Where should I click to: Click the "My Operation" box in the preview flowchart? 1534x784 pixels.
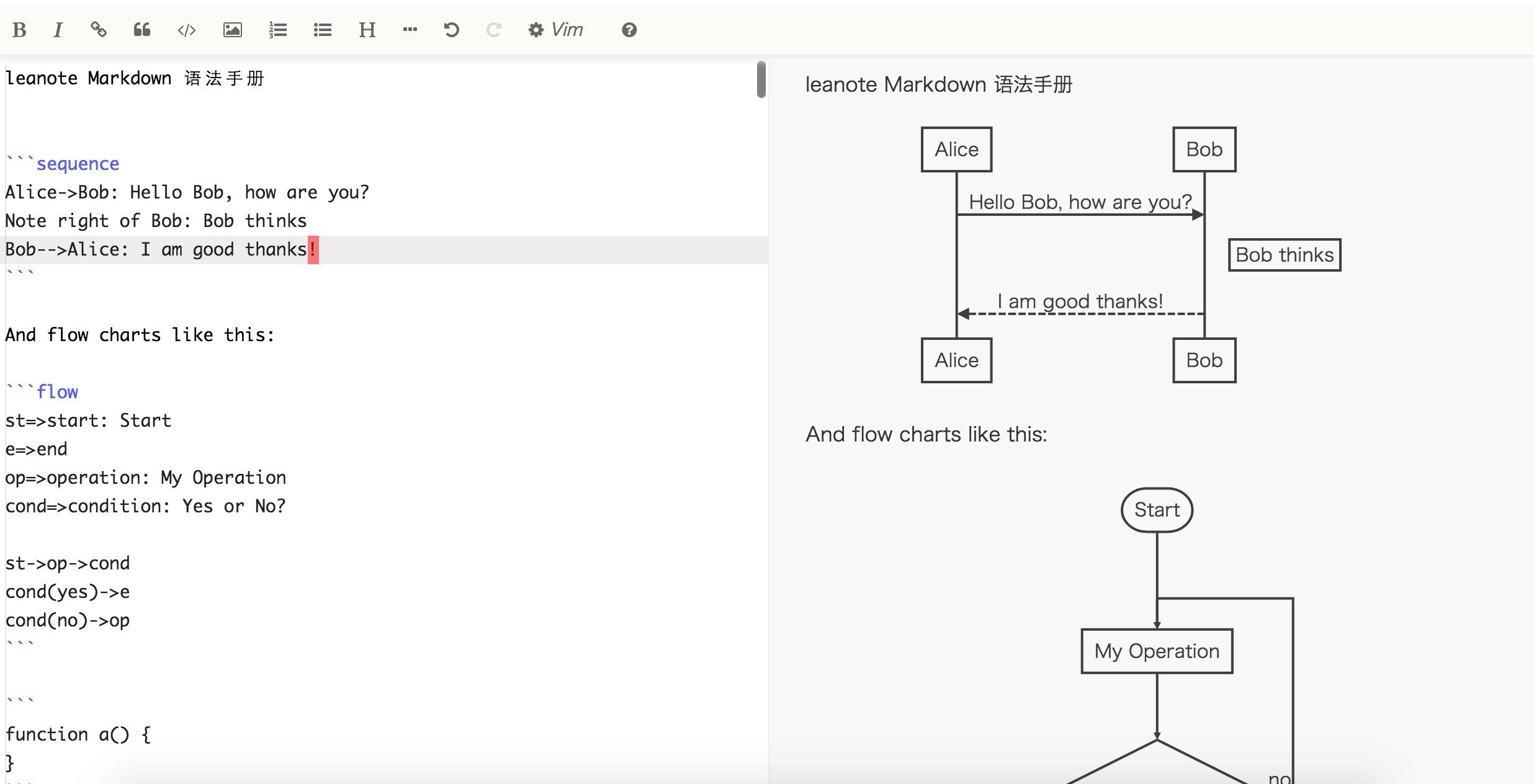click(x=1156, y=651)
